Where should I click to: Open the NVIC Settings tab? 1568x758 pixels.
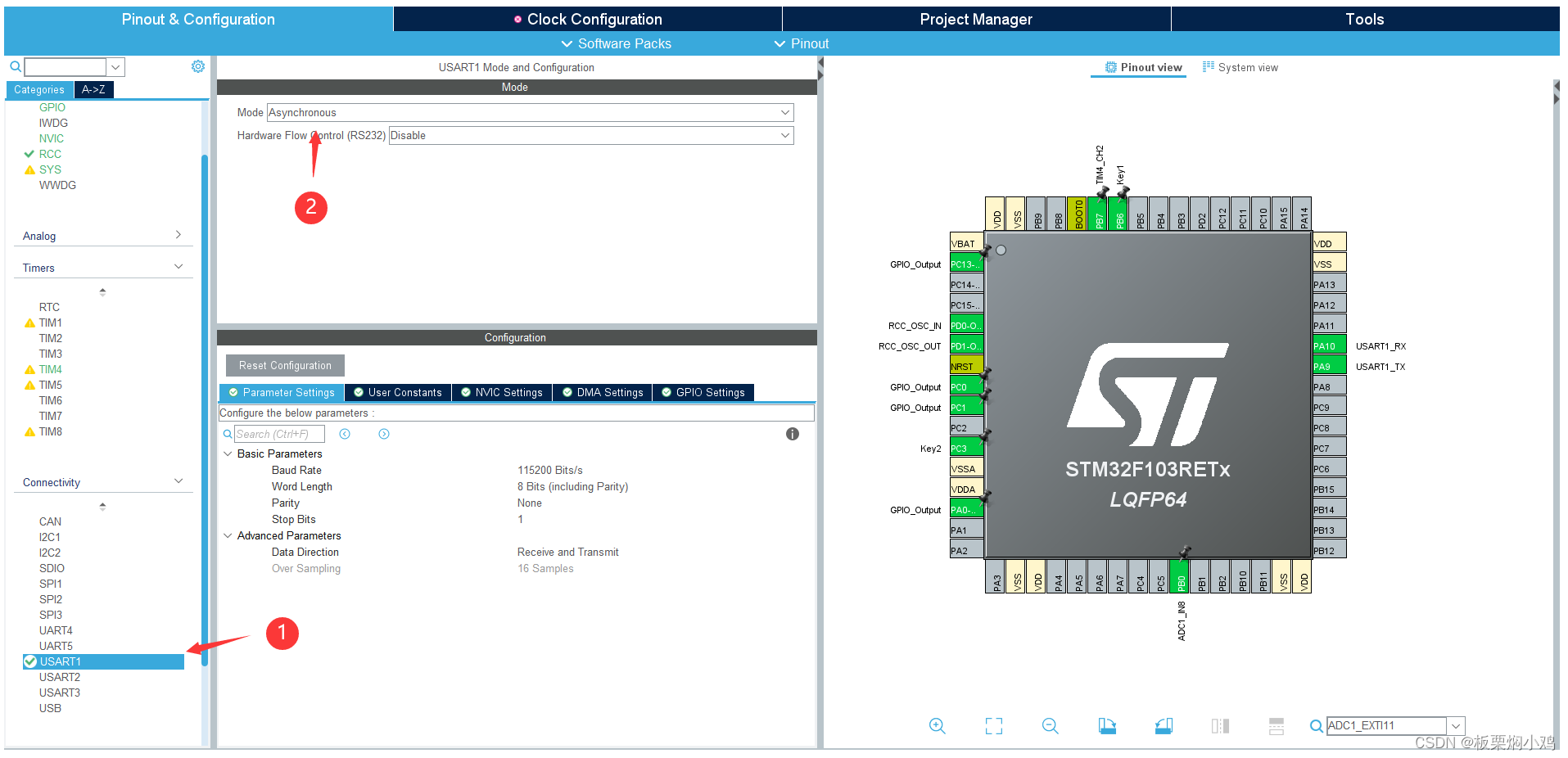501,392
